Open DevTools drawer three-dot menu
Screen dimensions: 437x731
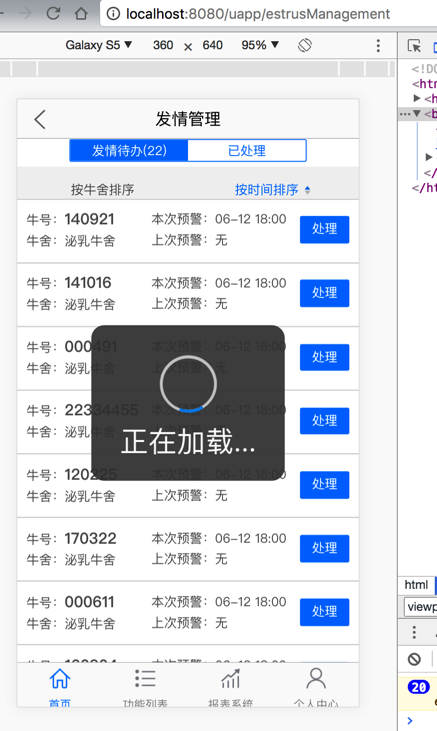click(x=414, y=632)
